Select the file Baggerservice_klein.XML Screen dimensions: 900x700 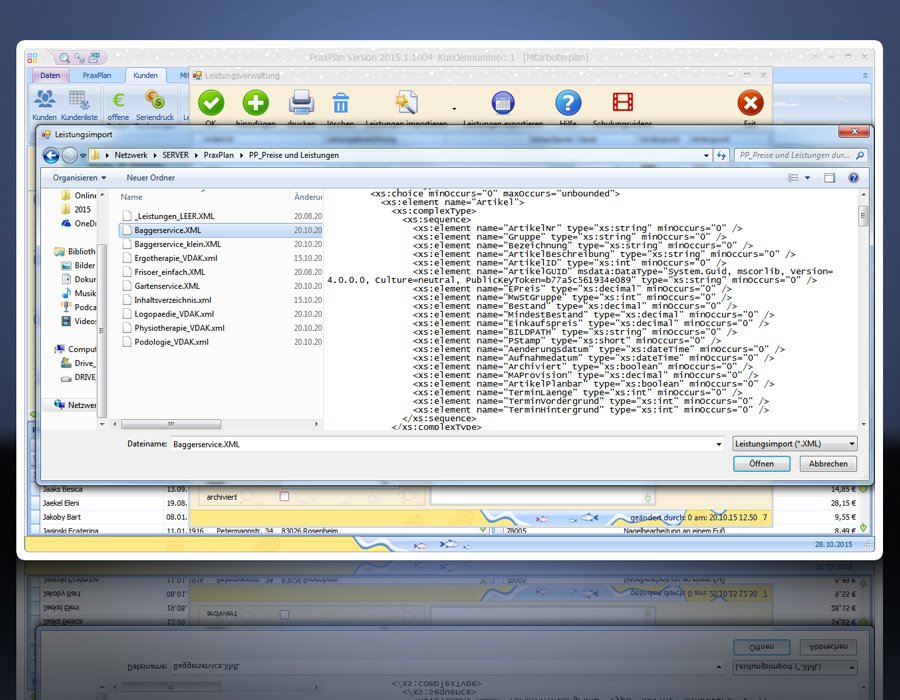pos(177,244)
